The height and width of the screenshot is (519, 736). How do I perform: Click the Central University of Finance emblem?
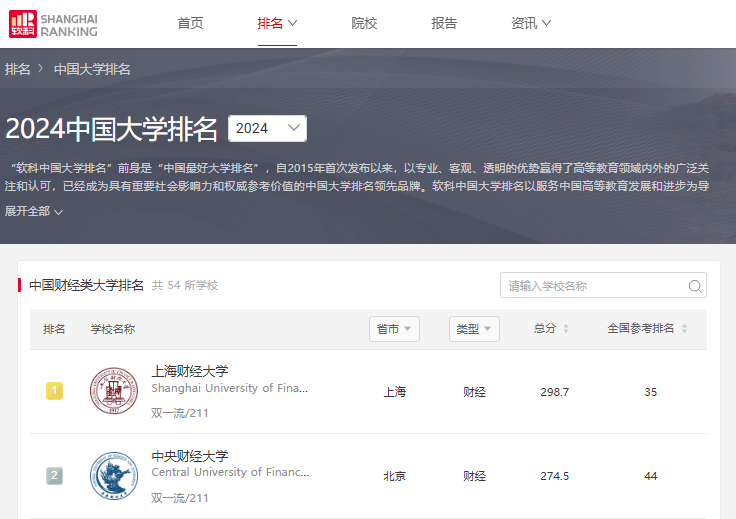point(114,476)
